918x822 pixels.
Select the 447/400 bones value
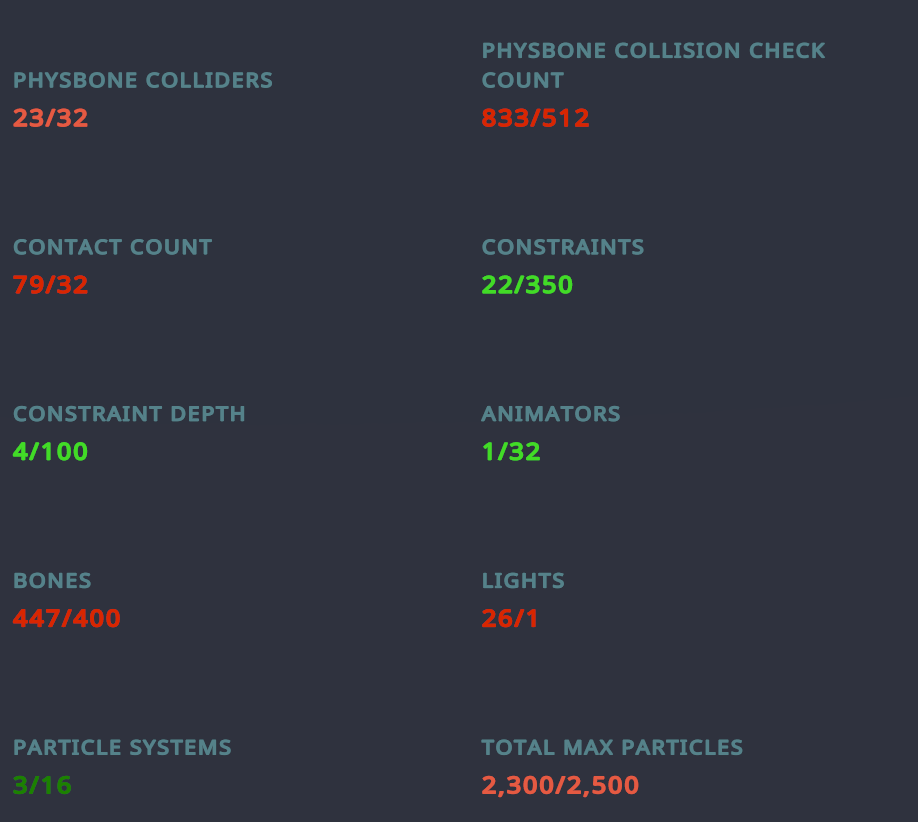tap(67, 619)
